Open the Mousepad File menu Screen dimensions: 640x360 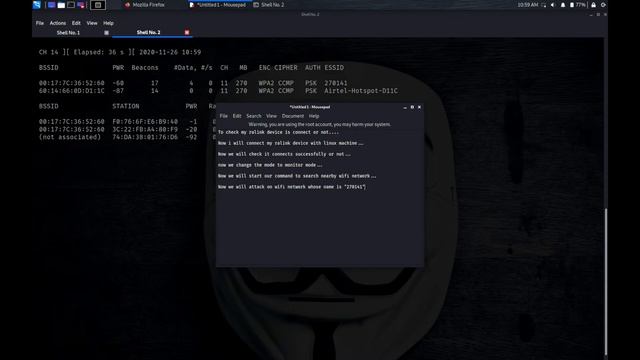(x=224, y=116)
